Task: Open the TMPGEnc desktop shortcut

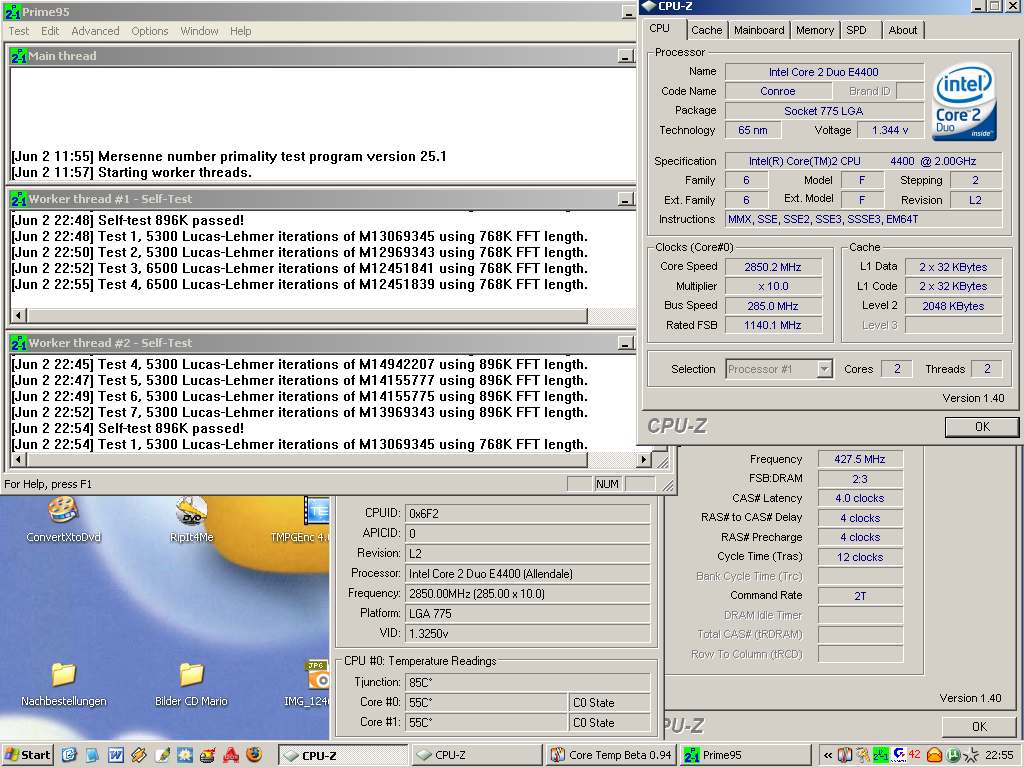Action: point(302,520)
